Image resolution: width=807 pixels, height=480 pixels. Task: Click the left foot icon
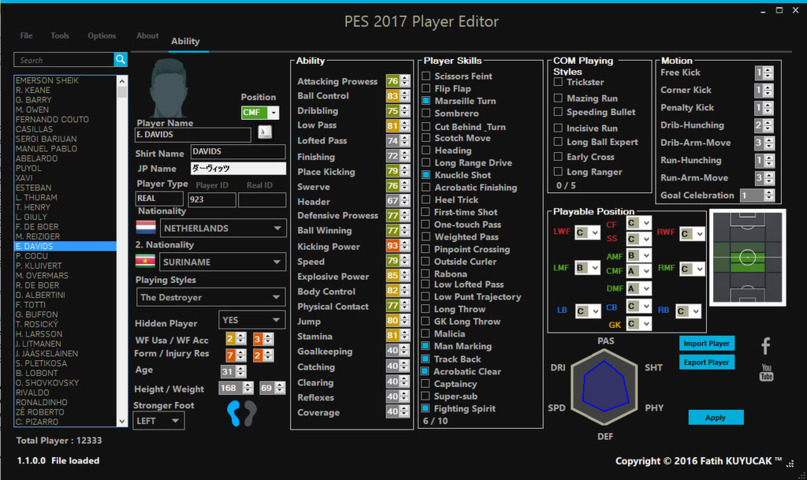point(234,413)
